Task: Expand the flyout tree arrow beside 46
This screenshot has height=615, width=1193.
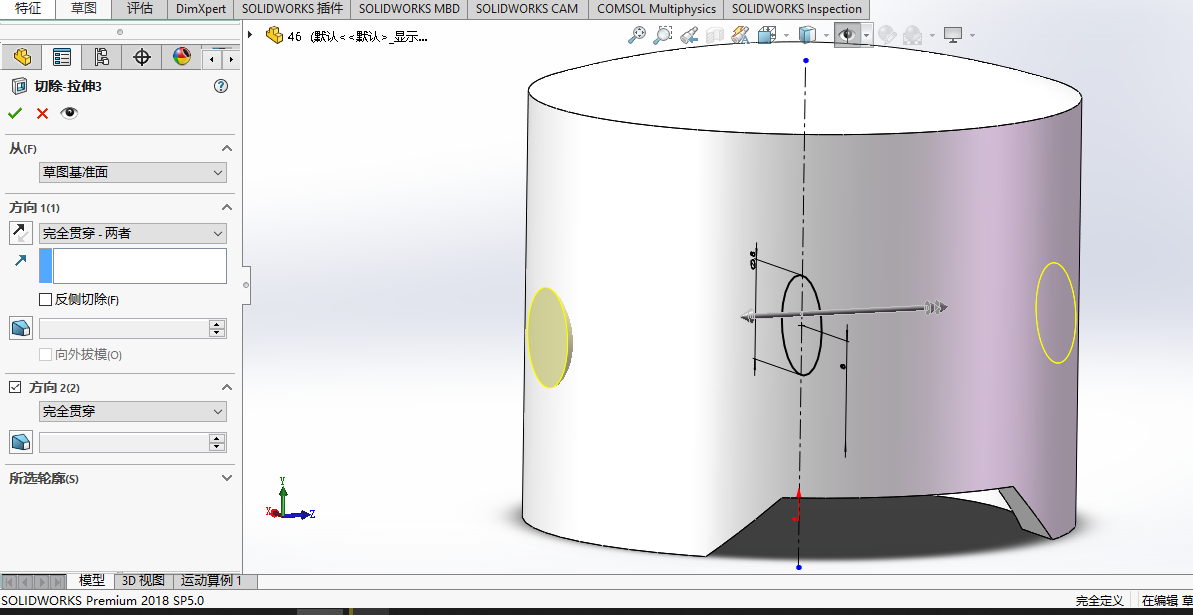Action: (x=250, y=35)
